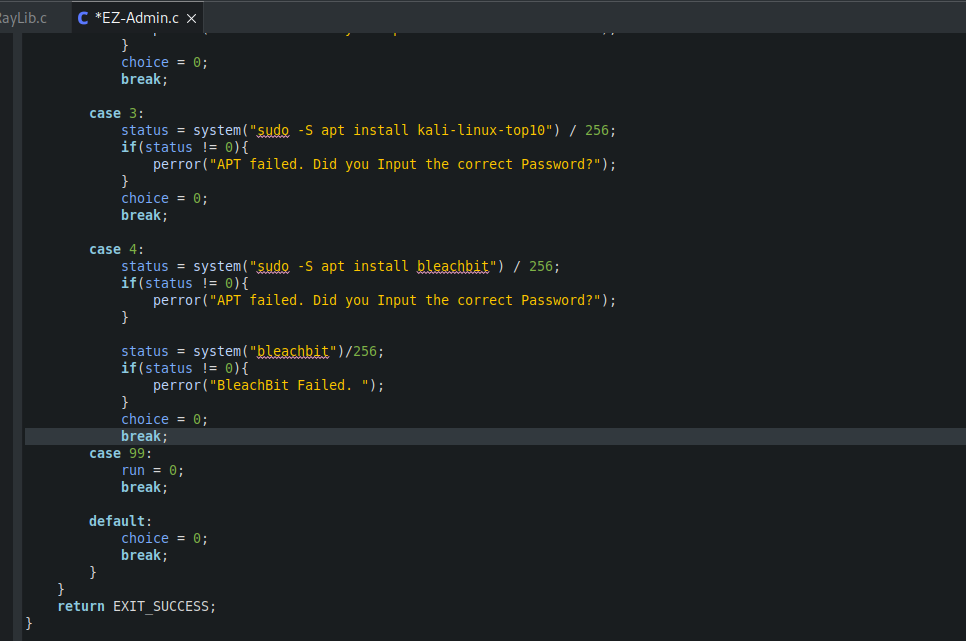Click the 'kali-linux-top10' string text
This screenshot has width=966, height=641.
(480, 130)
